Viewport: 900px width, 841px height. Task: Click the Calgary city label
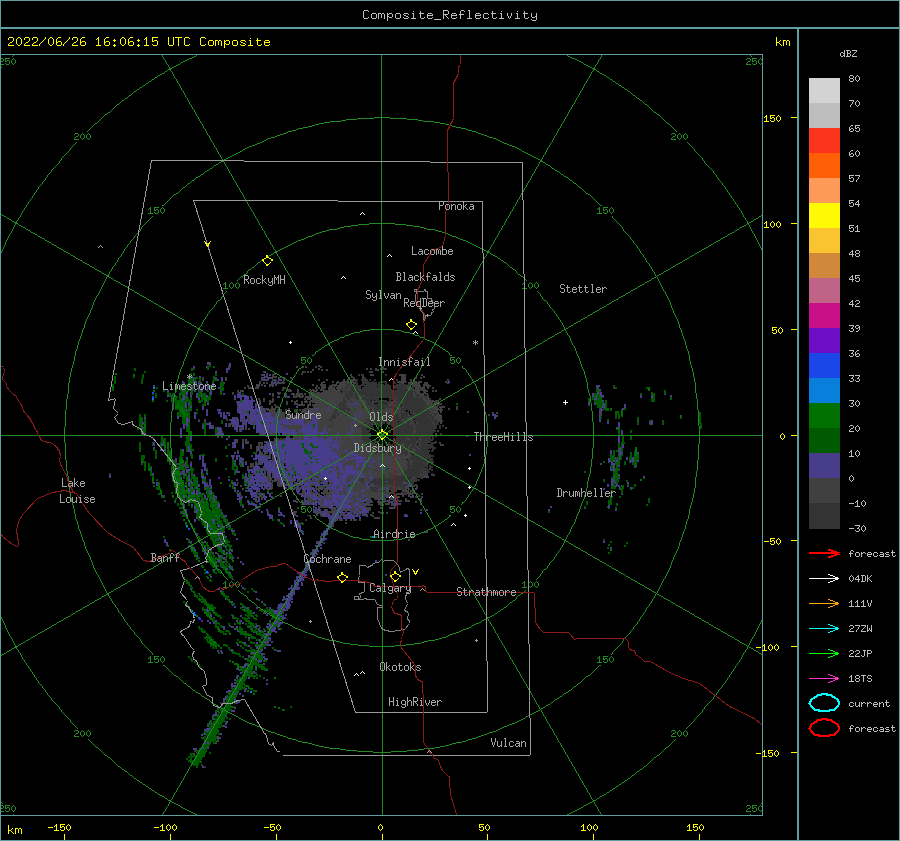pyautogui.click(x=390, y=588)
